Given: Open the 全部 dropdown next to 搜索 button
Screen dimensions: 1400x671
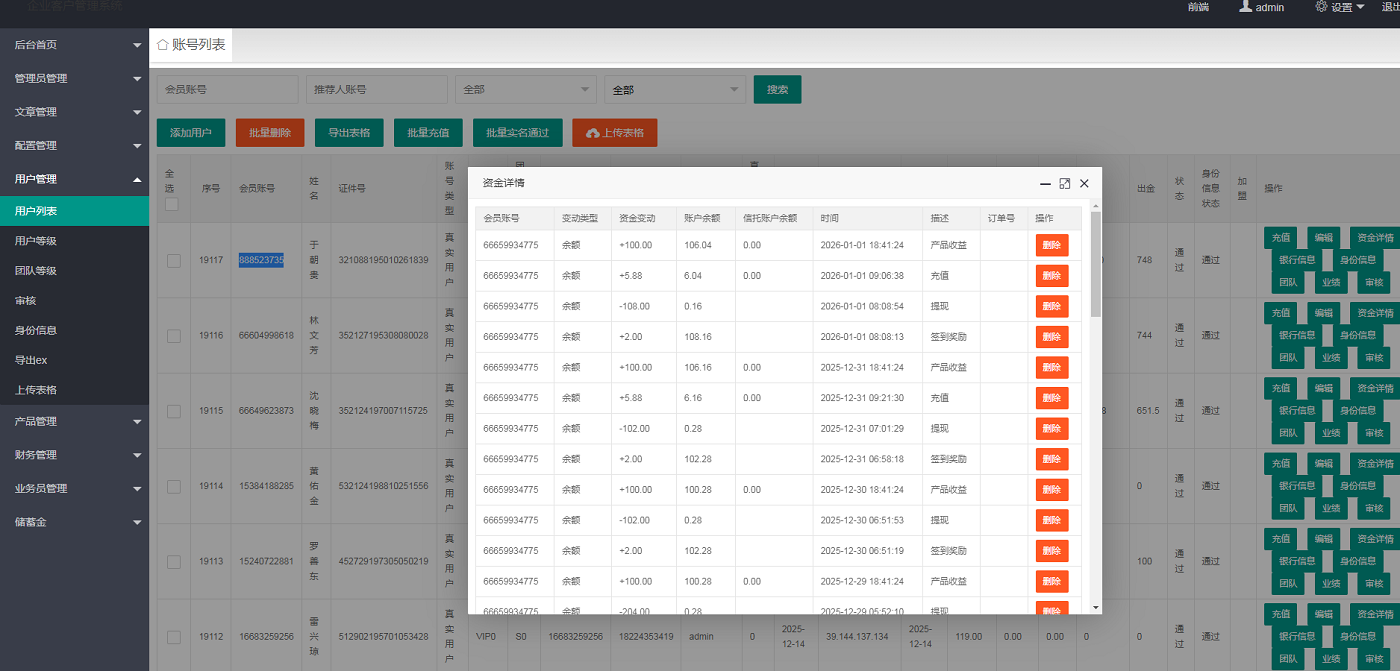Looking at the screenshot, I should pos(675,90).
